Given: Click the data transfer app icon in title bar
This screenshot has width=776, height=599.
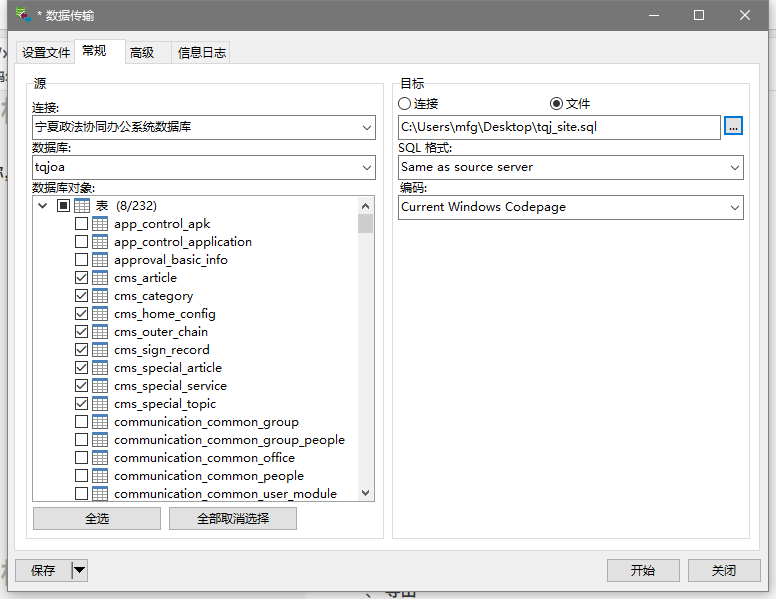Looking at the screenshot, I should [23, 15].
